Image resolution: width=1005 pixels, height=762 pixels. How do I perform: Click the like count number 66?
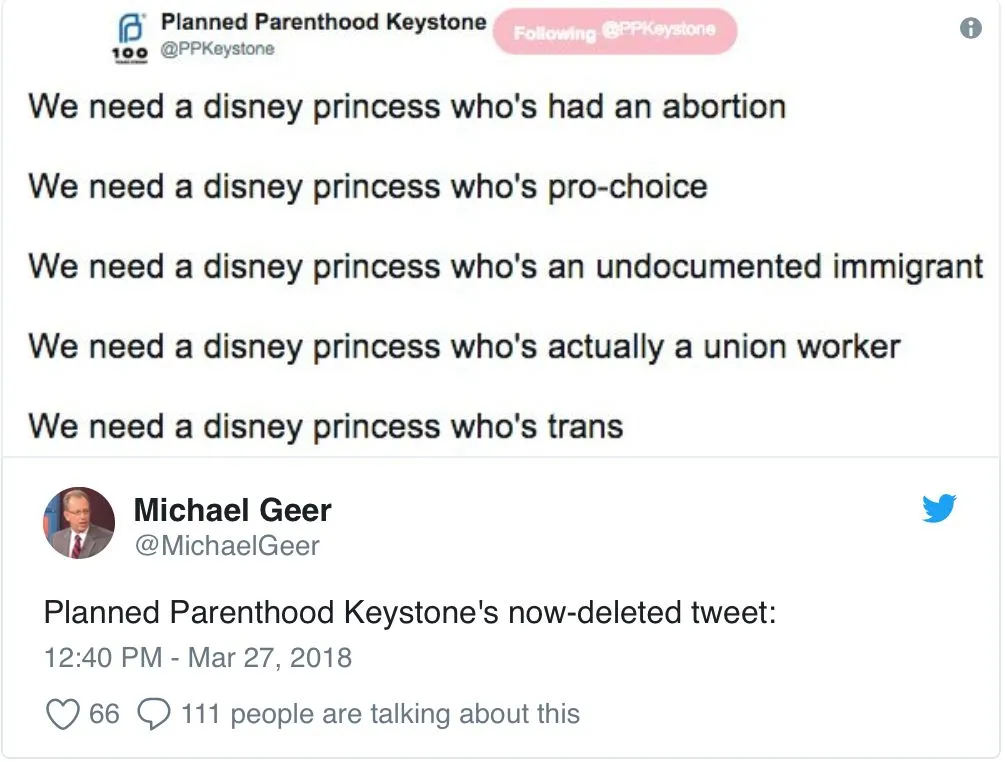(104, 714)
